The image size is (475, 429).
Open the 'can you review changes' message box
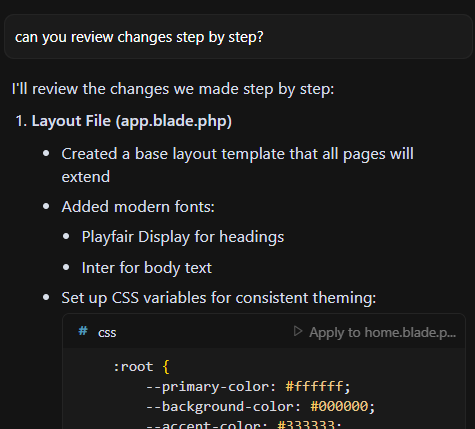(238, 37)
